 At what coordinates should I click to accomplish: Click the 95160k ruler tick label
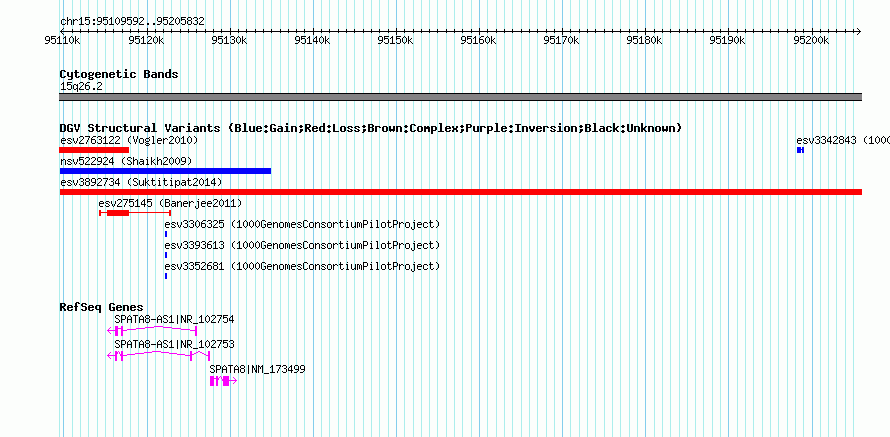[479, 40]
